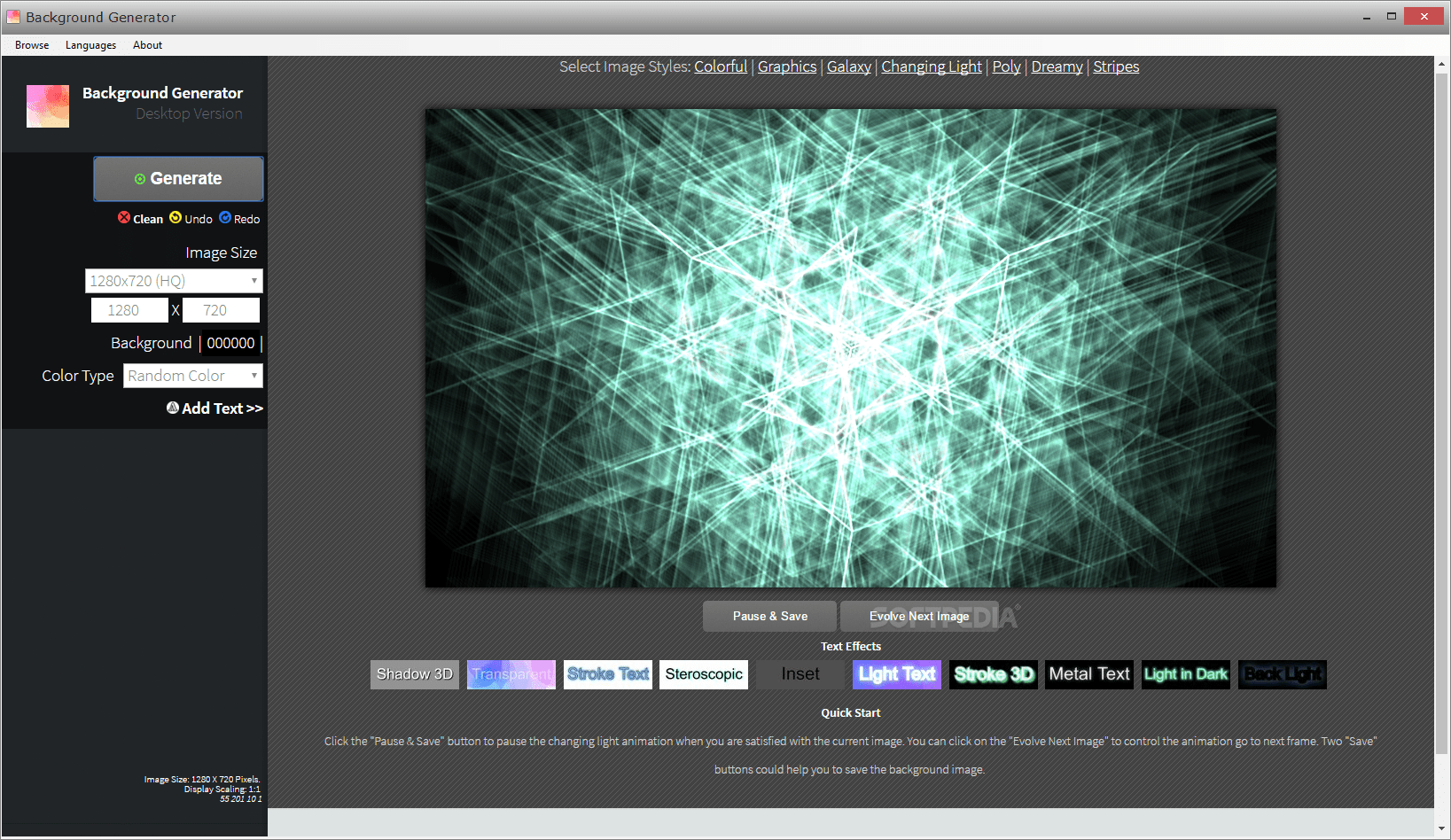Choose the Stroke Text effect
The height and width of the screenshot is (840, 1451).
[x=608, y=674]
